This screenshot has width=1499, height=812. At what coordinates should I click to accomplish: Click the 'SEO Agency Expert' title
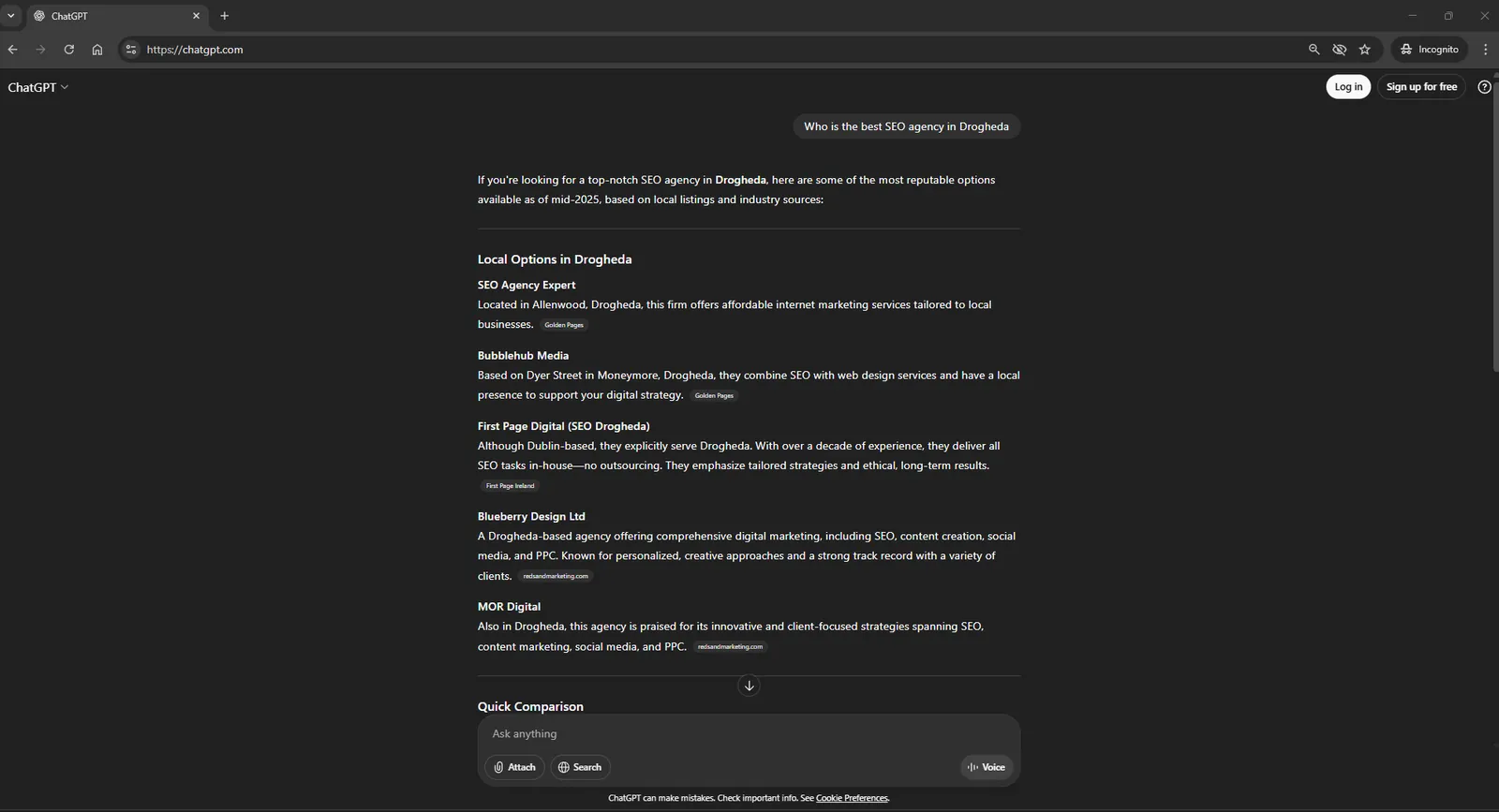[527, 285]
